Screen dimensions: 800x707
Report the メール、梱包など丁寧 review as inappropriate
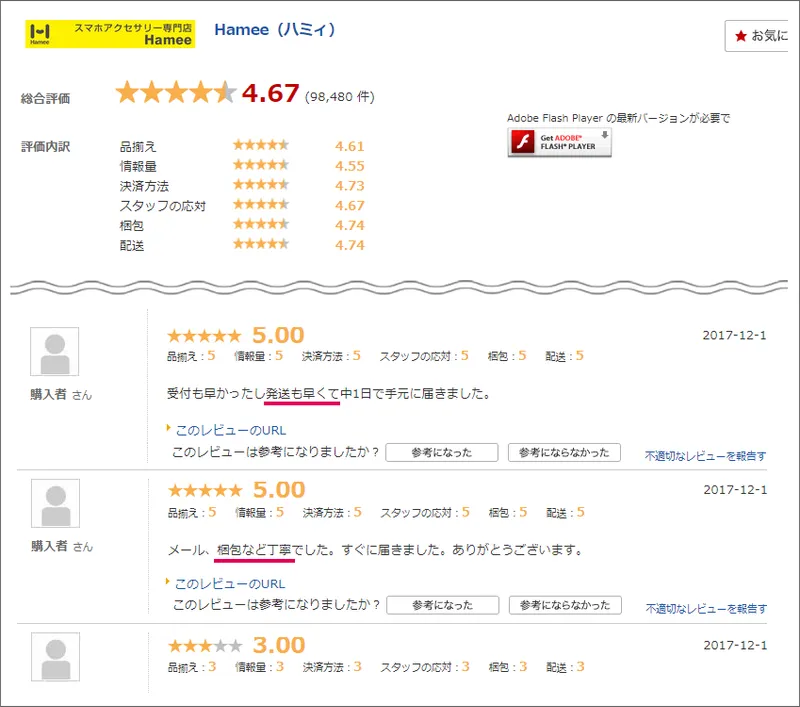(706, 609)
